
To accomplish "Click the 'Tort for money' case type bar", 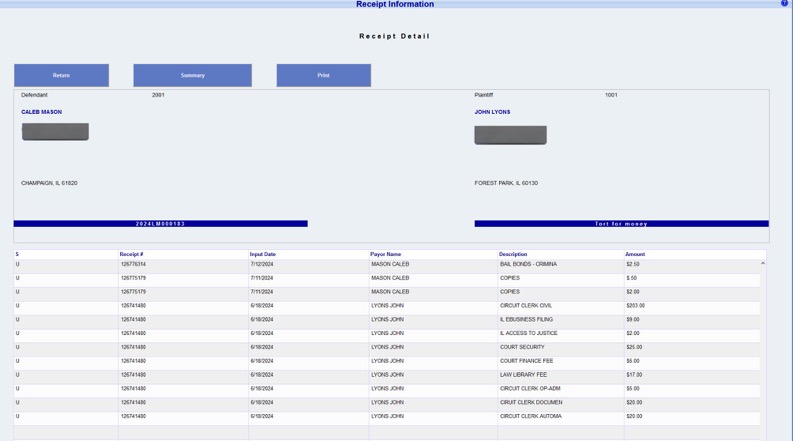I will pos(622,224).
